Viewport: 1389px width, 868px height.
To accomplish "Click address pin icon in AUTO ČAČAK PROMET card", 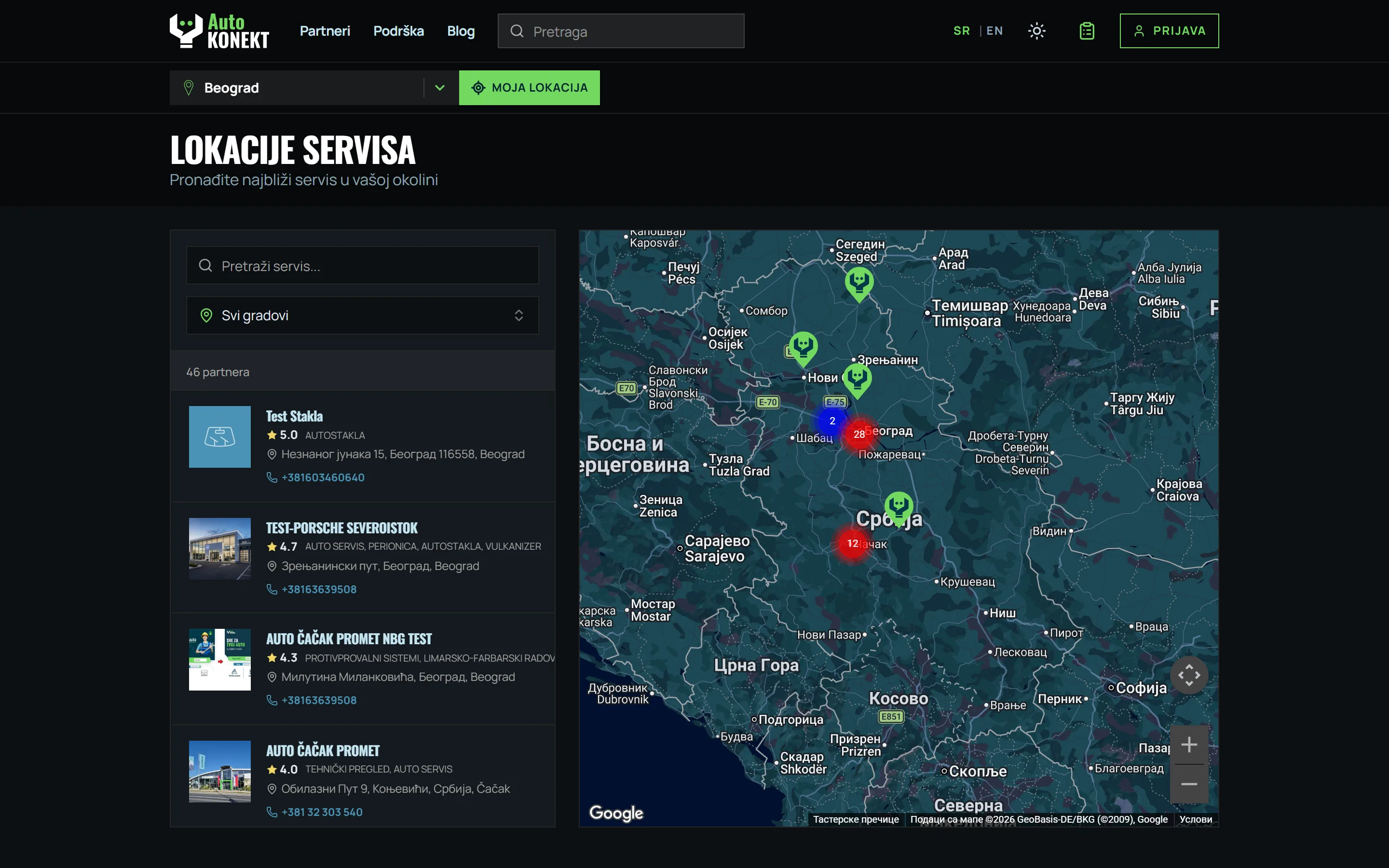I will coord(272,789).
